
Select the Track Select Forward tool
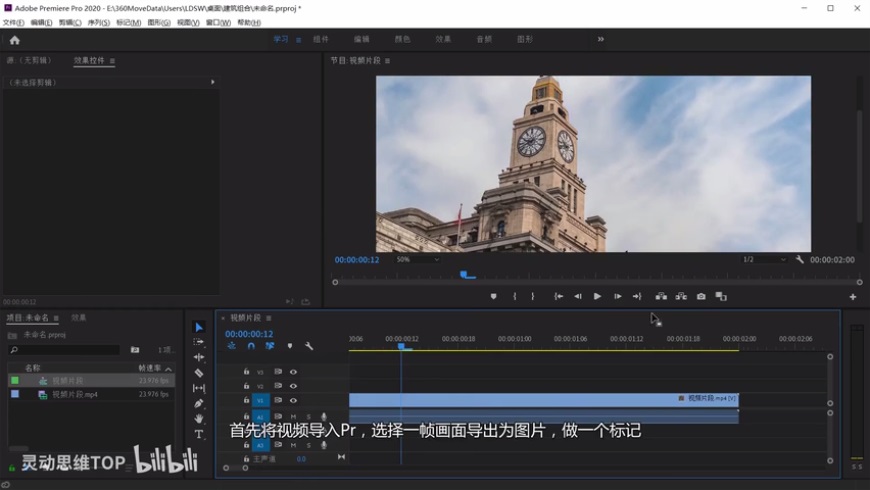[x=199, y=342]
